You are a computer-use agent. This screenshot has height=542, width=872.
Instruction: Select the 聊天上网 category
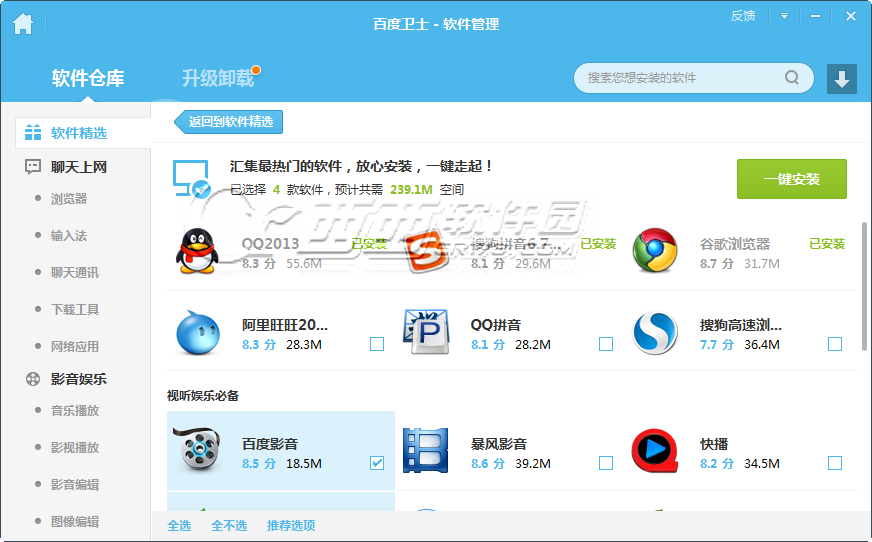tap(78, 167)
